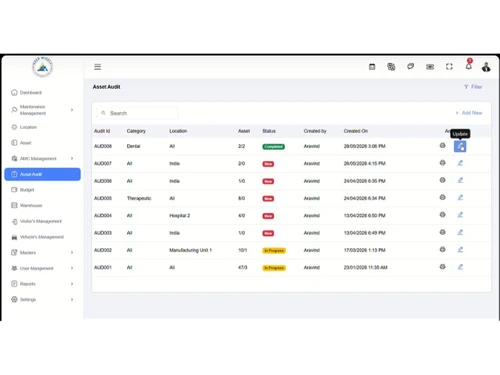The height and width of the screenshot is (375, 500).
Task: Expand the Reports menu chevron
Action: tap(72, 284)
